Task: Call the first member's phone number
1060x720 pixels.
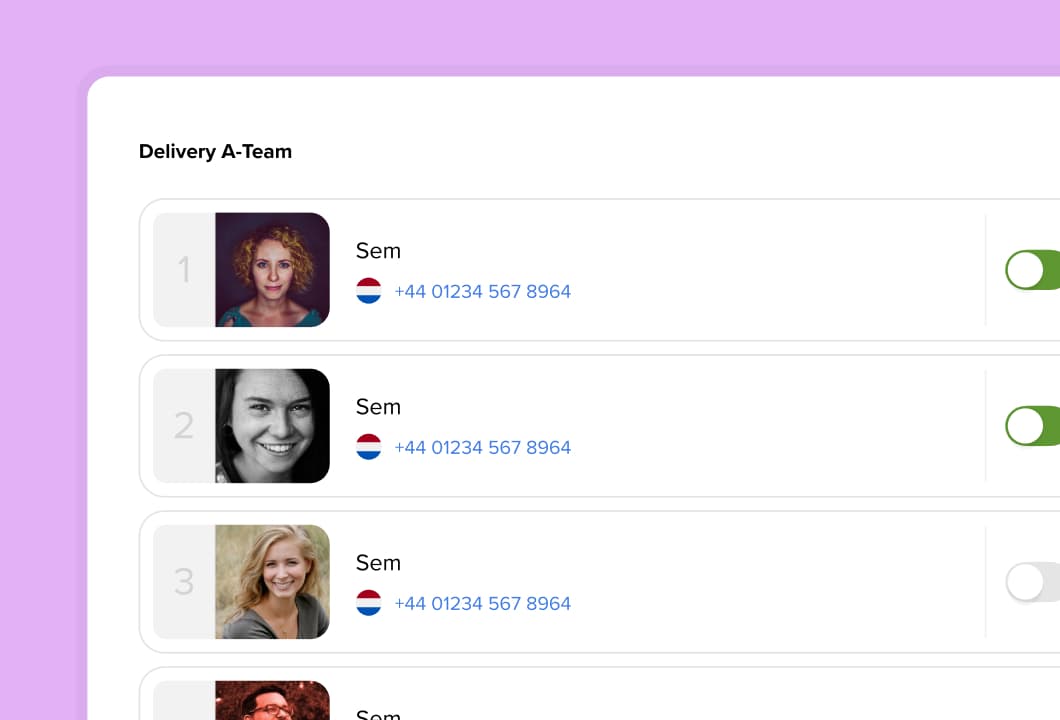Action: click(x=483, y=291)
